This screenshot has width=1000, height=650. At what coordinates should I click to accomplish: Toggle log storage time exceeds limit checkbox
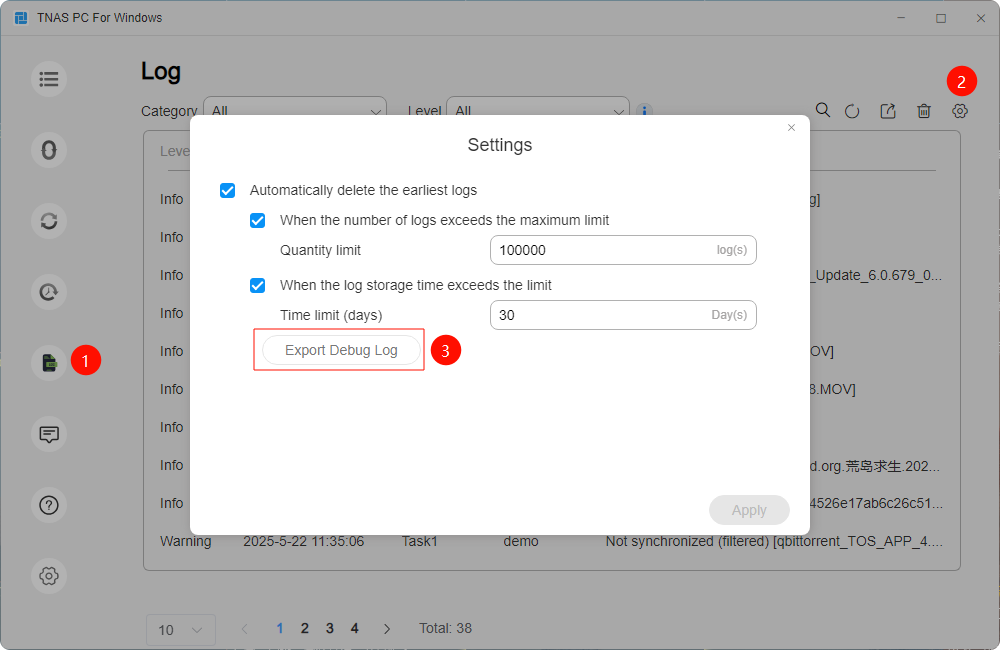(x=257, y=285)
